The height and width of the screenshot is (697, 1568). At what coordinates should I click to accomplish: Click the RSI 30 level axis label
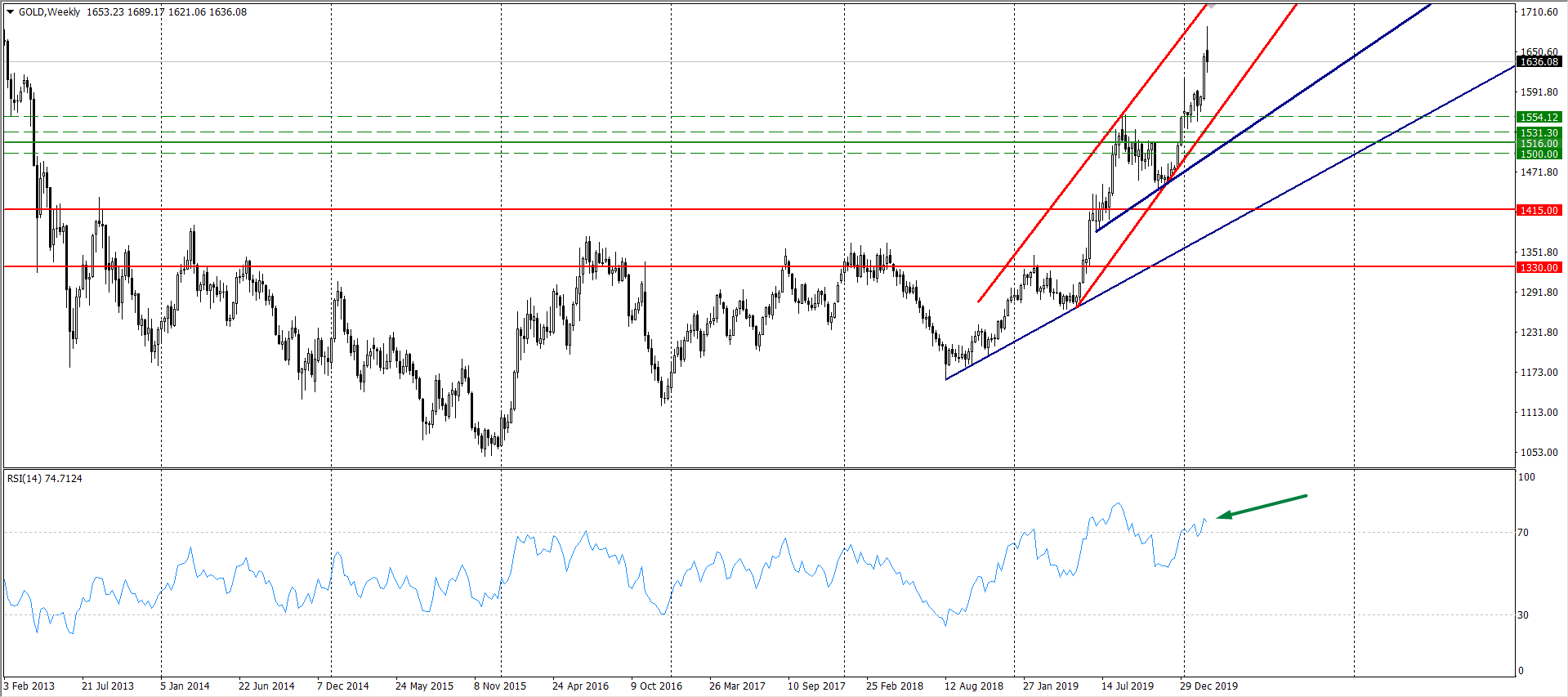(x=1522, y=615)
